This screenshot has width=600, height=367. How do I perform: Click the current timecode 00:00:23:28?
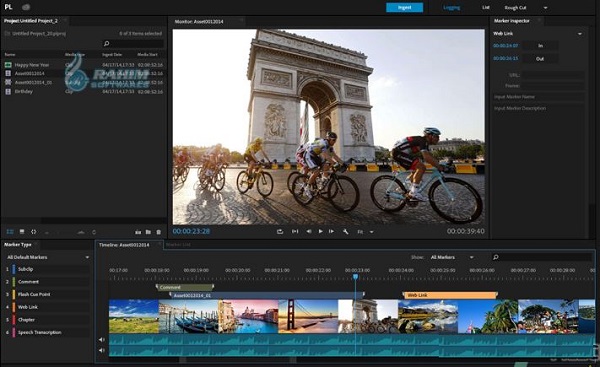click(x=191, y=231)
